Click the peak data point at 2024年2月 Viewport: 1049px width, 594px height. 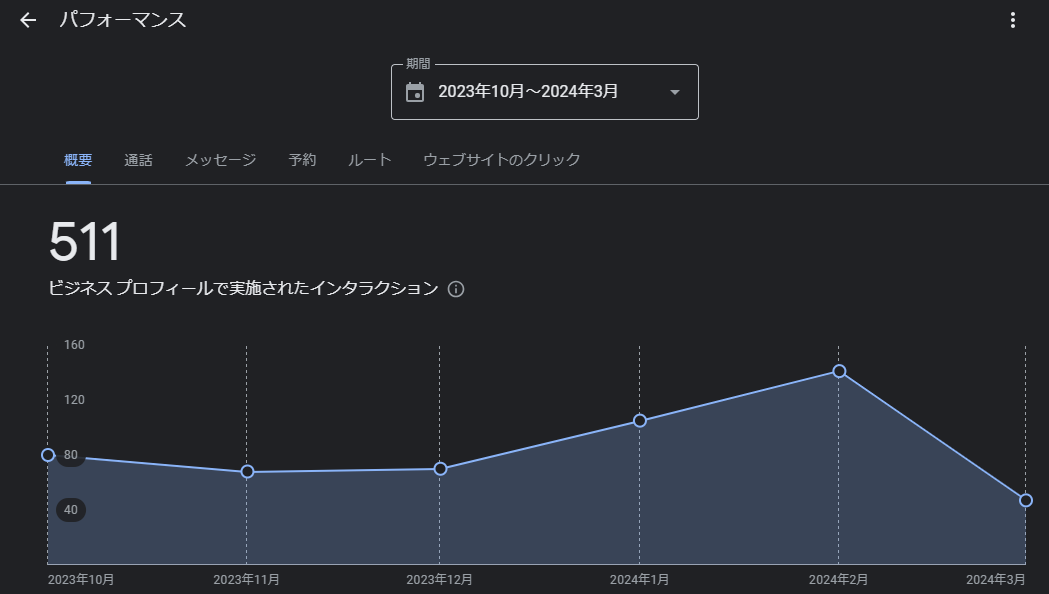(839, 371)
